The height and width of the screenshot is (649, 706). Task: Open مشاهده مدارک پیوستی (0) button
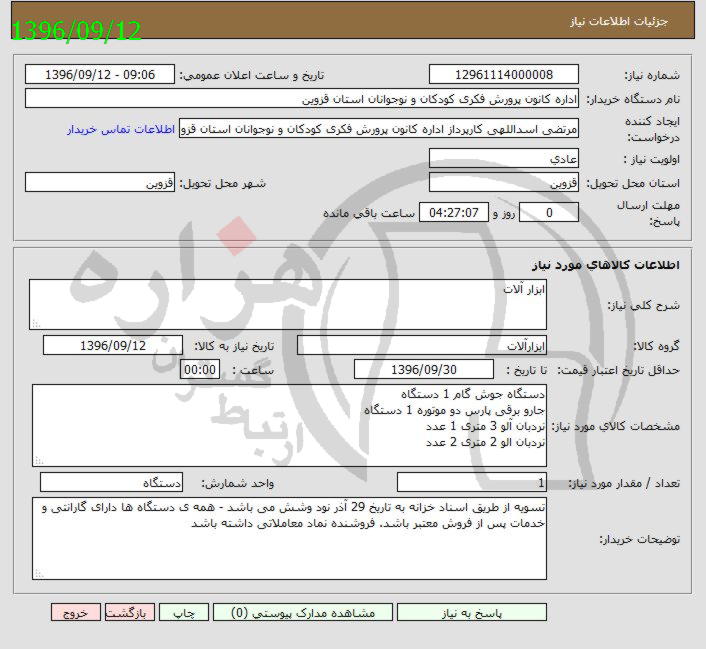click(303, 613)
